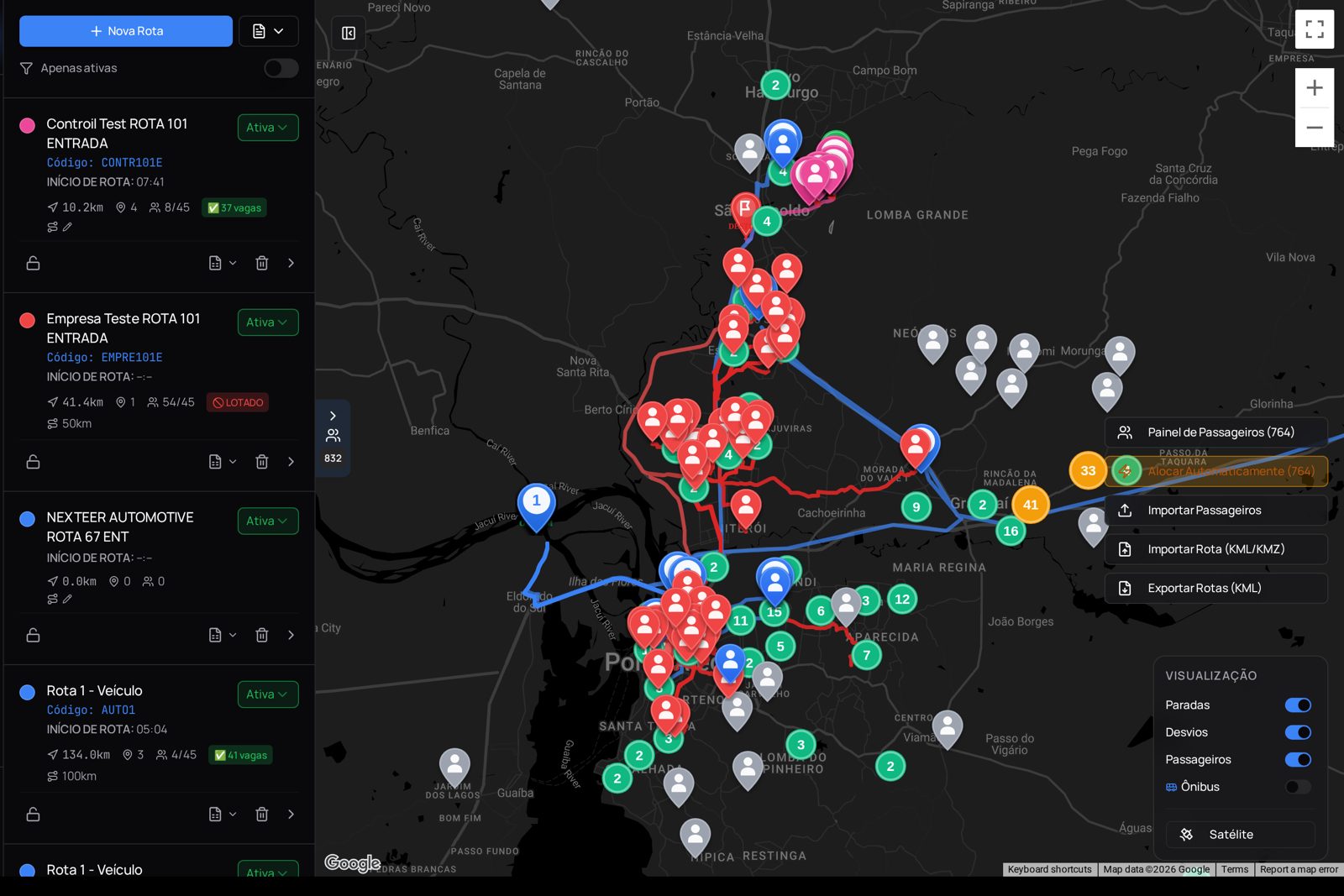Click lock icon for NEXTEER AUTOMOTIVE route
The image size is (1344, 896).
[34, 635]
